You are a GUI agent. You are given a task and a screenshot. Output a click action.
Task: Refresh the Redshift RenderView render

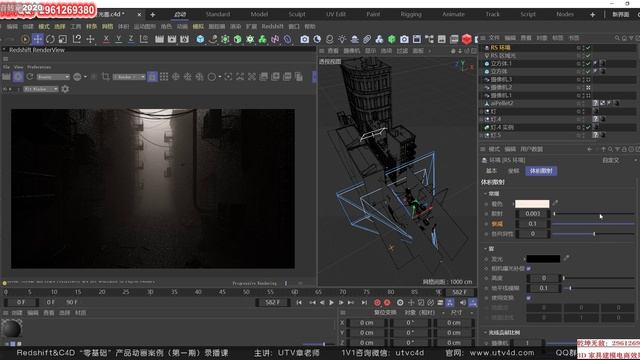pos(30,77)
